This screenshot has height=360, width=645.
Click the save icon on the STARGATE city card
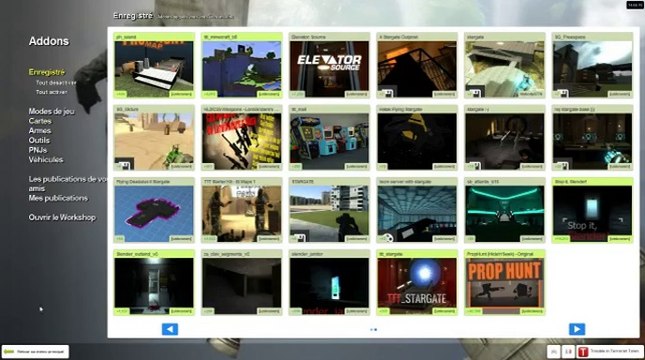(299, 238)
